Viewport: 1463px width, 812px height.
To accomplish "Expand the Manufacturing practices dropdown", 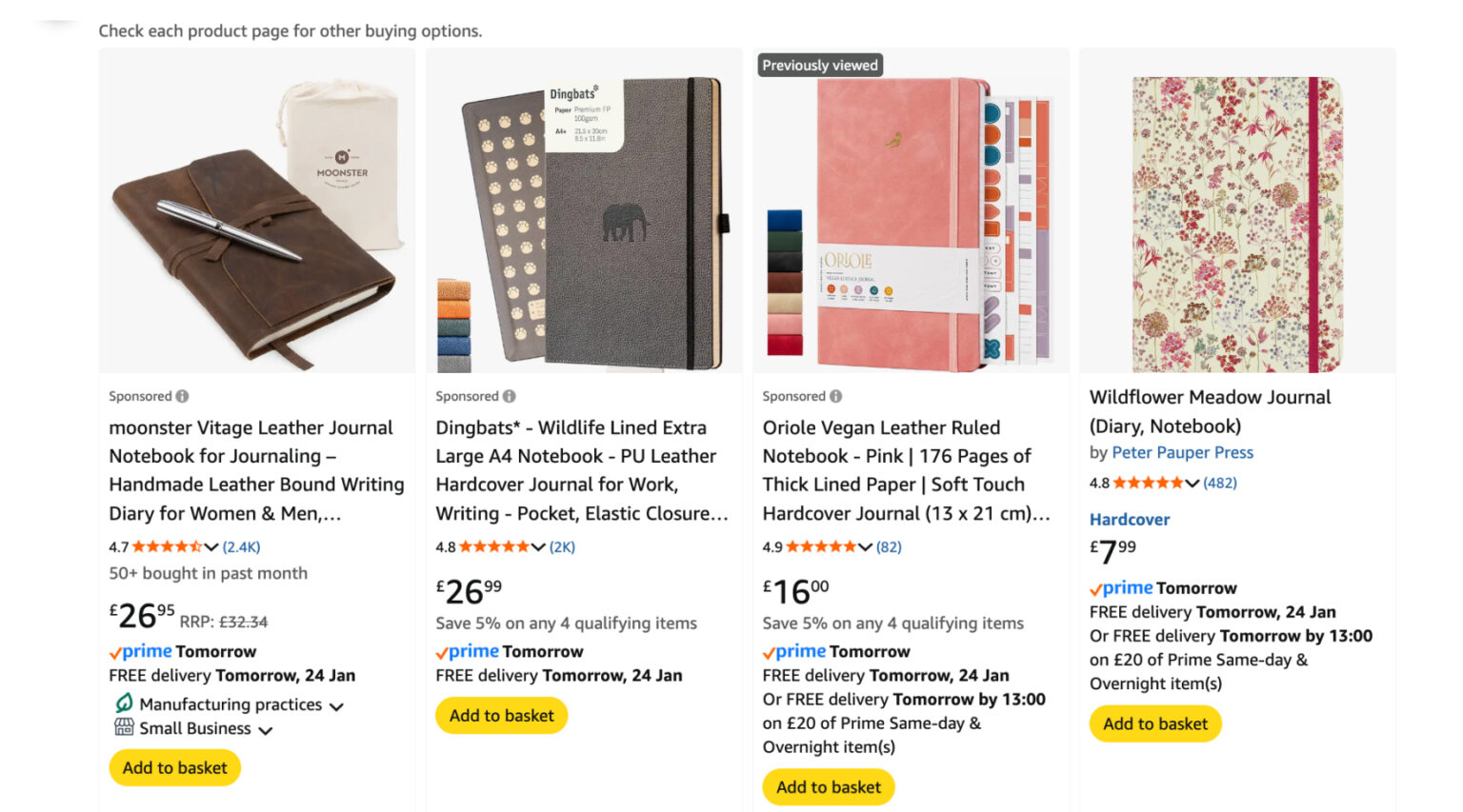I will pos(338,704).
